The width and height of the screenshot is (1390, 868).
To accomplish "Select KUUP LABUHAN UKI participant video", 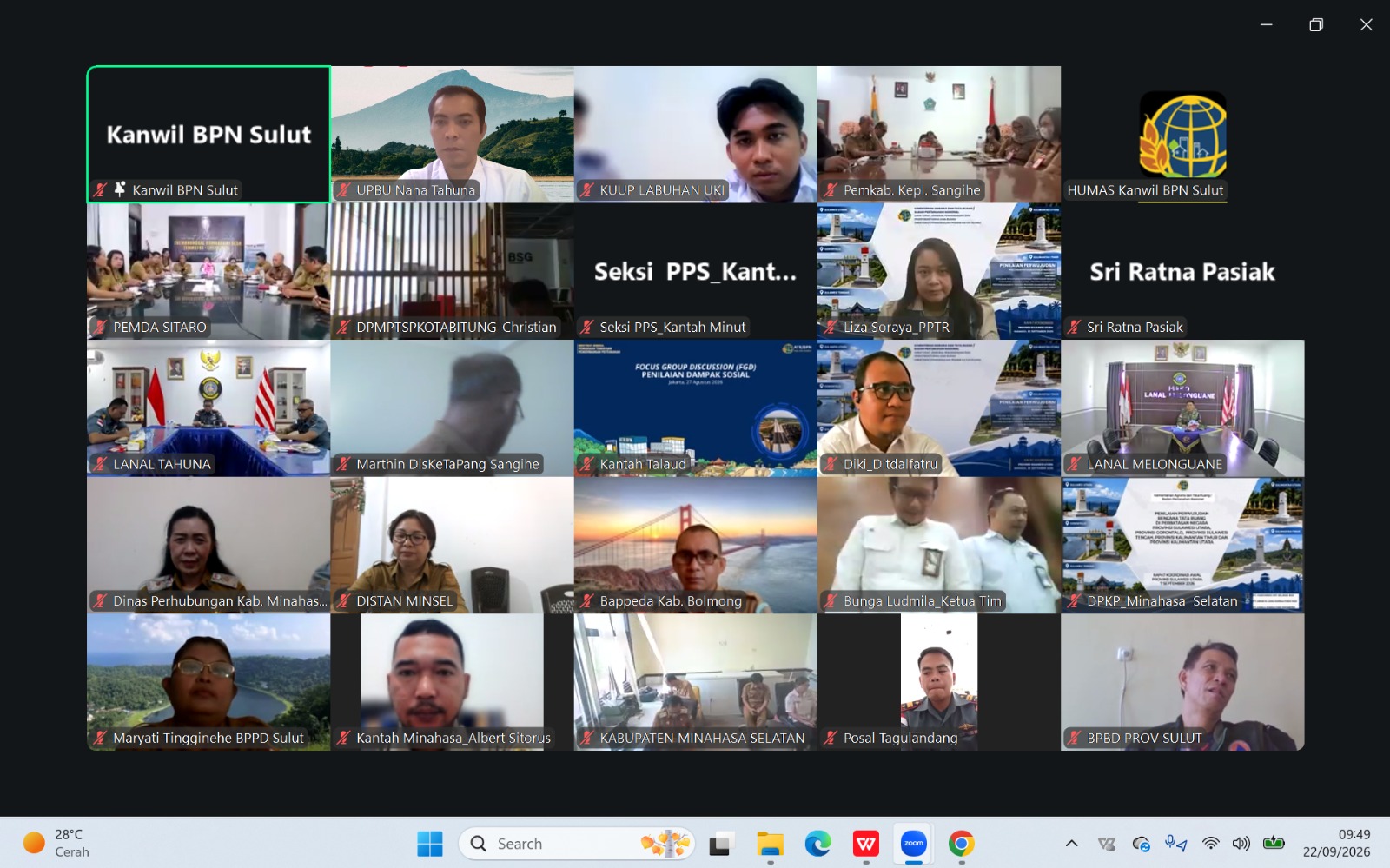I will click(x=695, y=134).
